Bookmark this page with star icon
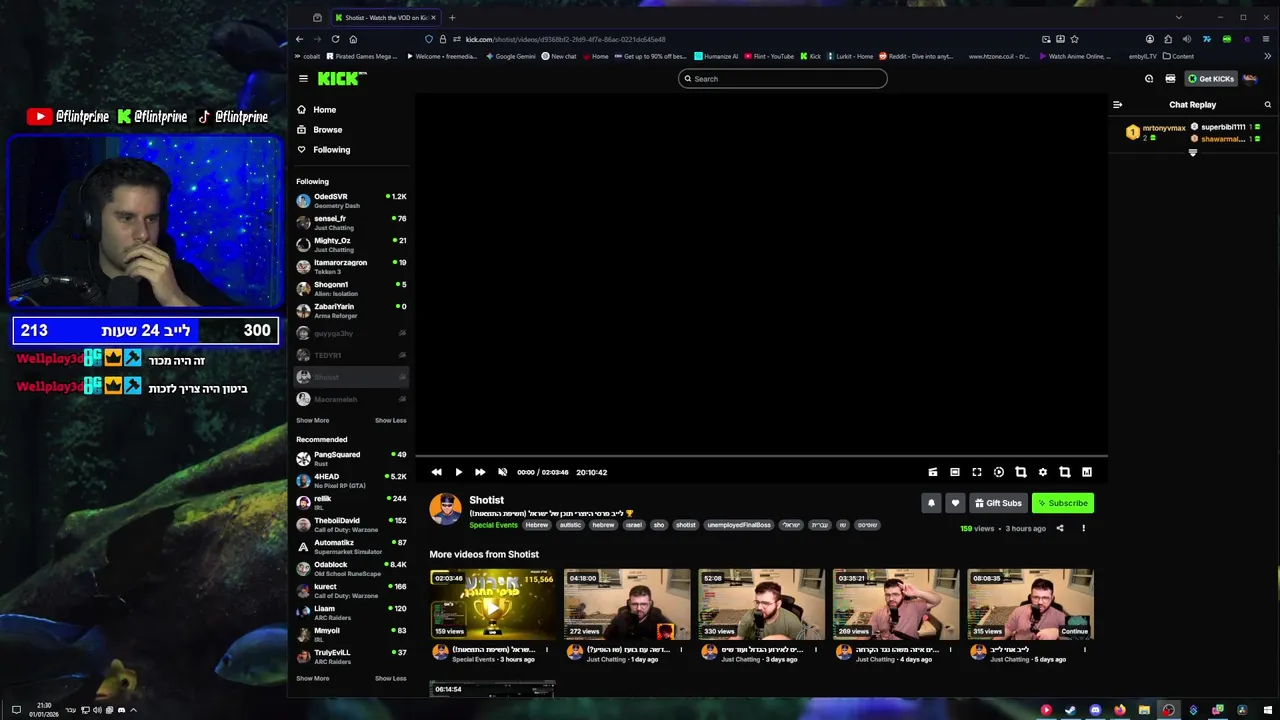The image size is (1280, 720). point(1074,39)
